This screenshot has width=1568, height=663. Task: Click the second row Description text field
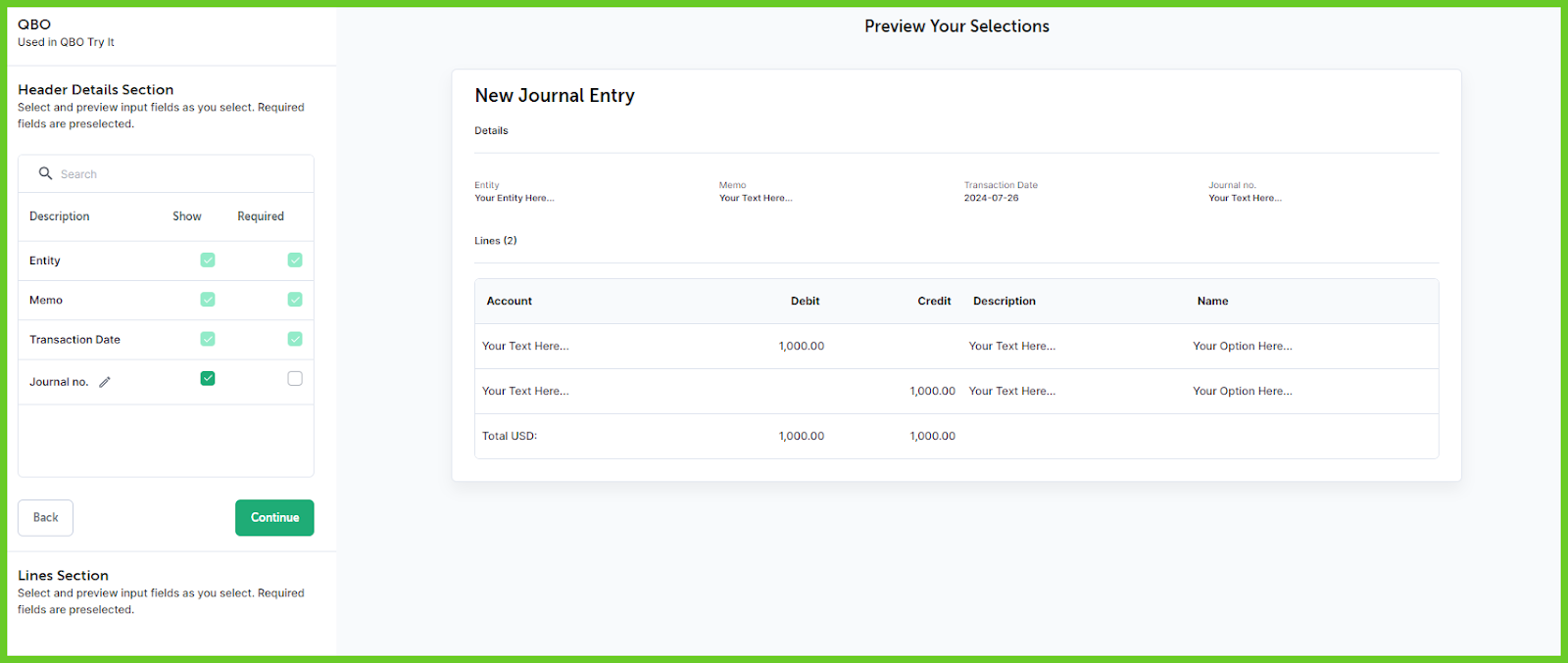coord(1012,392)
